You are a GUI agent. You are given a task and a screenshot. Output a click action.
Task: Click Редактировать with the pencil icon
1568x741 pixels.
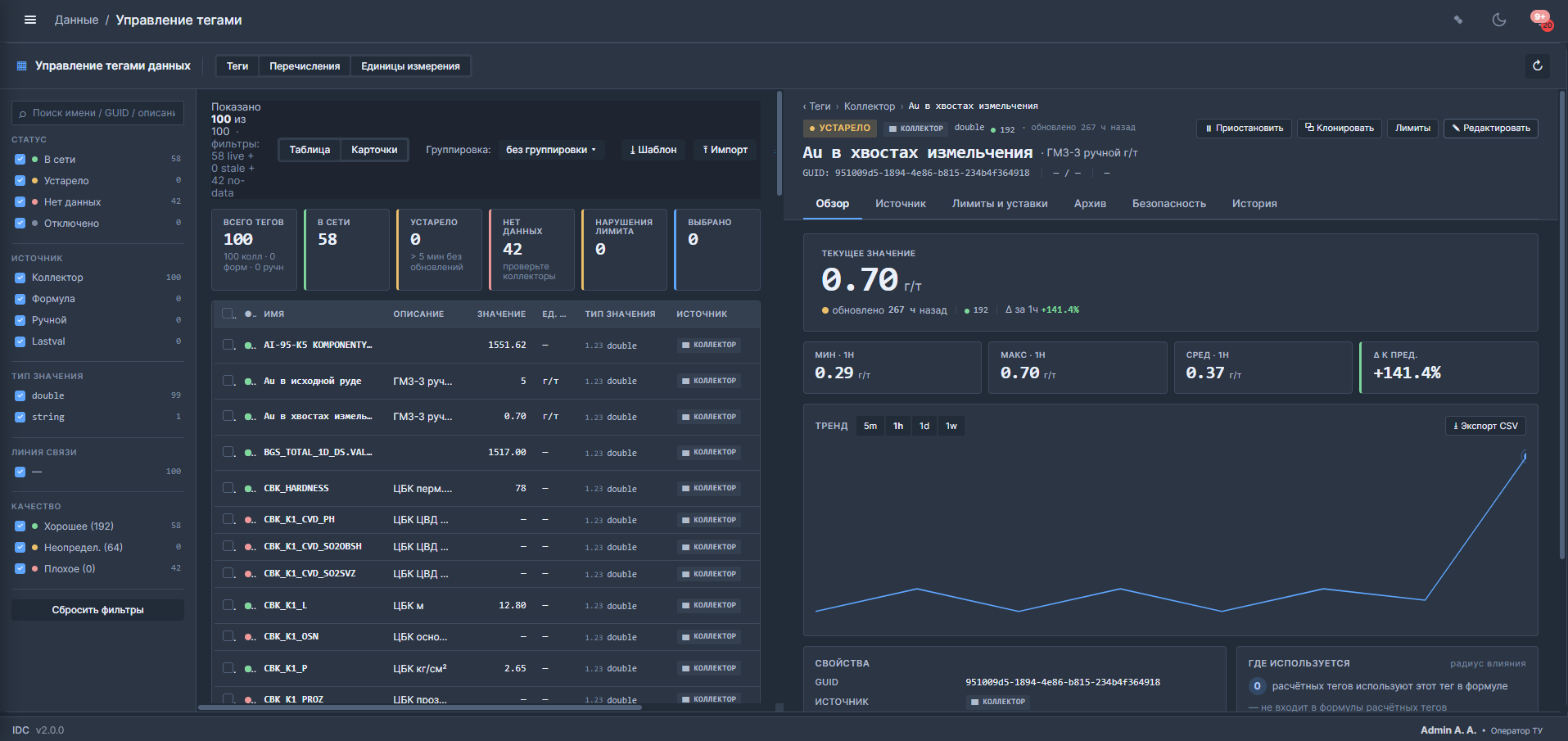pyautogui.click(x=1490, y=128)
